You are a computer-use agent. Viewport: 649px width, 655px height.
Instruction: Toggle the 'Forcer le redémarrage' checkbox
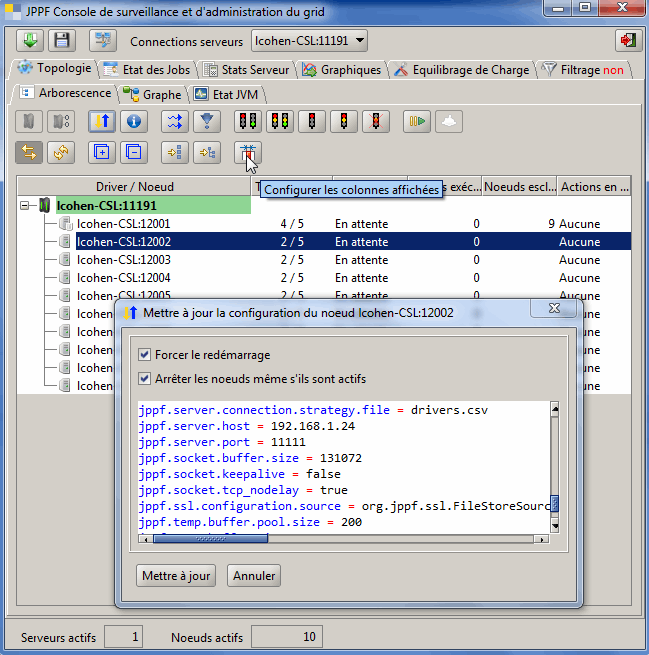(x=146, y=355)
